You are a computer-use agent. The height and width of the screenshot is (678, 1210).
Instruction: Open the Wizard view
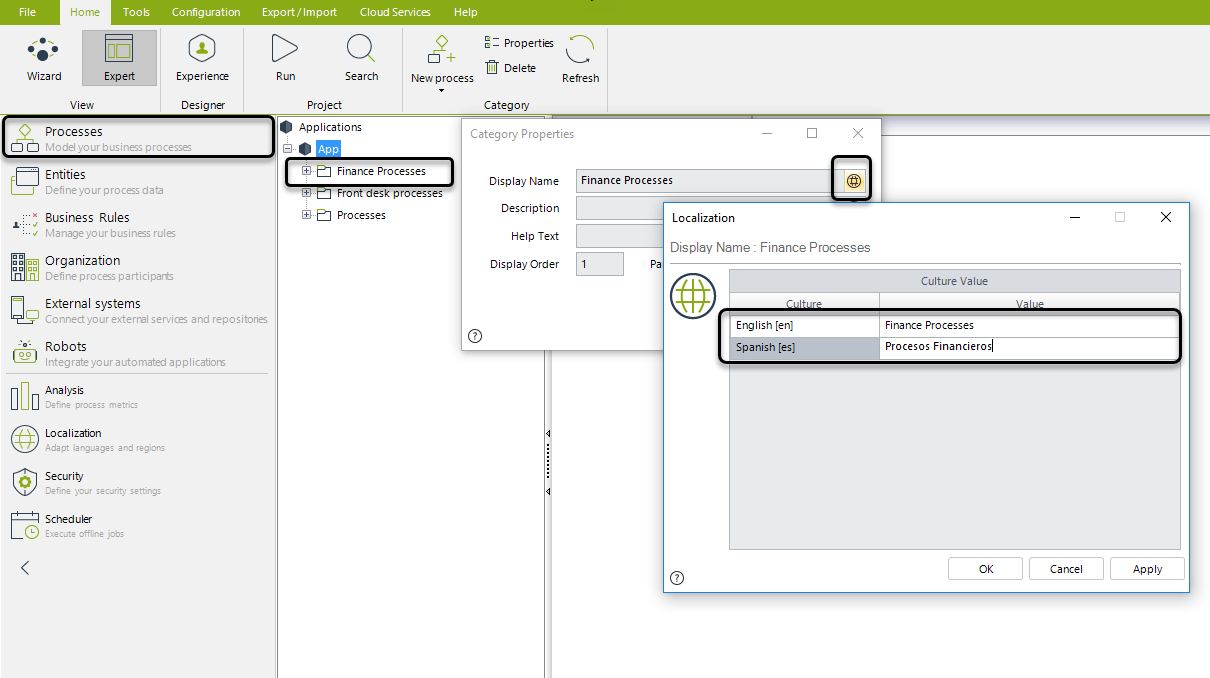coord(43,58)
